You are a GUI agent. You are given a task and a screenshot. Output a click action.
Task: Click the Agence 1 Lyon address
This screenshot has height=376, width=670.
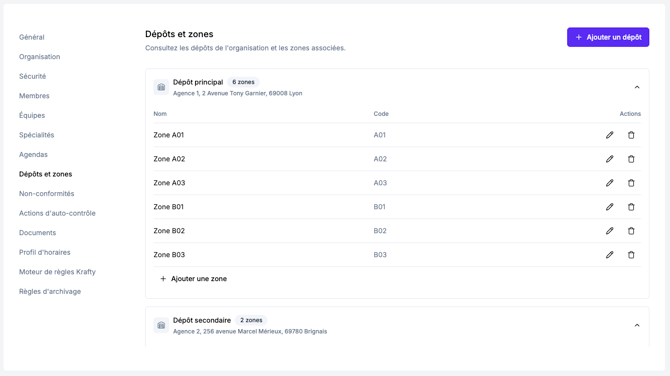tap(237, 93)
